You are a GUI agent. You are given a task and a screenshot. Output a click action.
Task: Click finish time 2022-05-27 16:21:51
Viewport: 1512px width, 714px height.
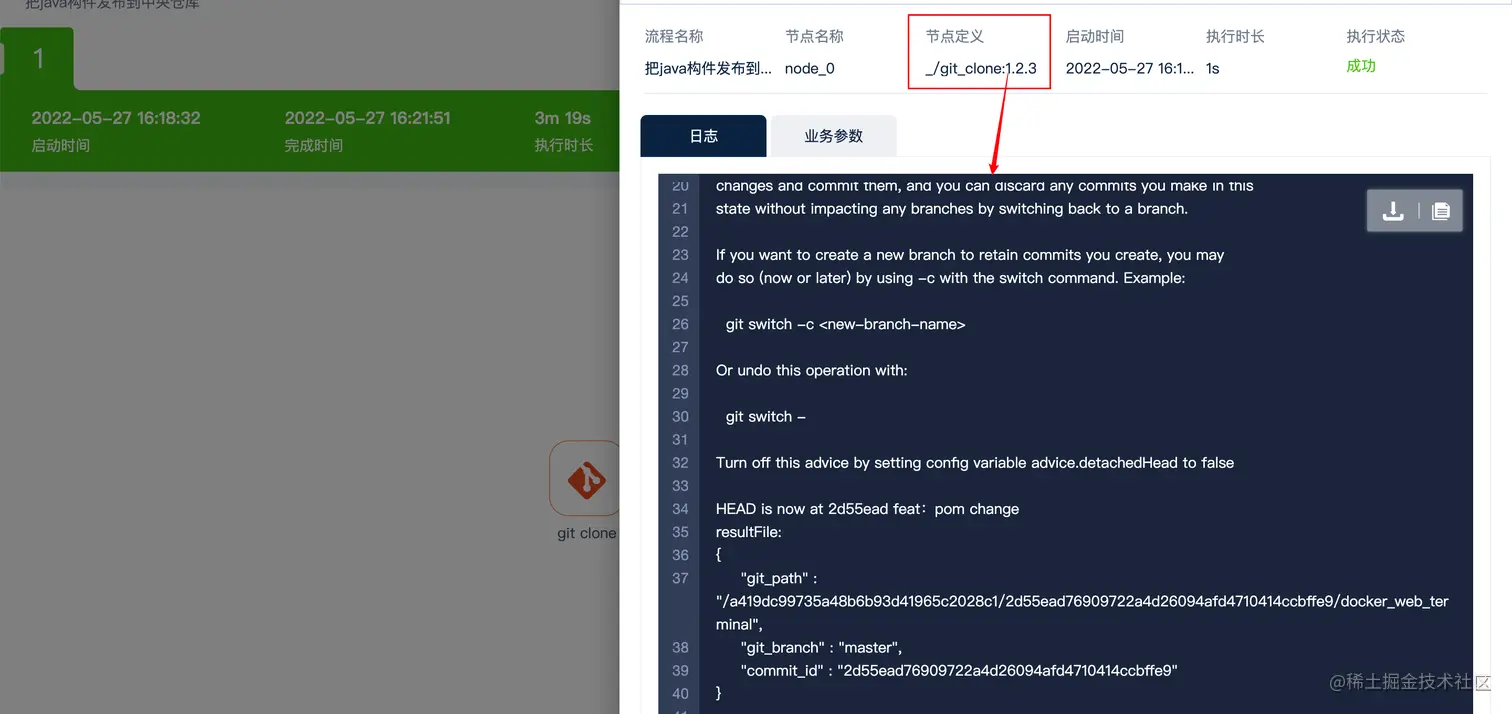click(367, 118)
